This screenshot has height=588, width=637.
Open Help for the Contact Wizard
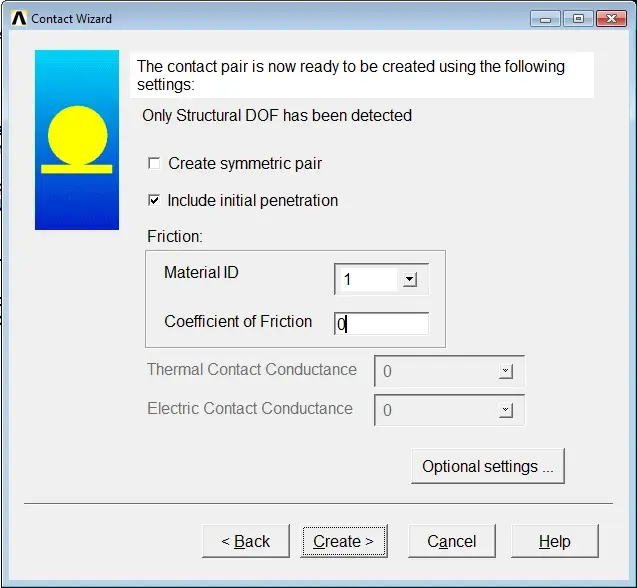point(555,541)
